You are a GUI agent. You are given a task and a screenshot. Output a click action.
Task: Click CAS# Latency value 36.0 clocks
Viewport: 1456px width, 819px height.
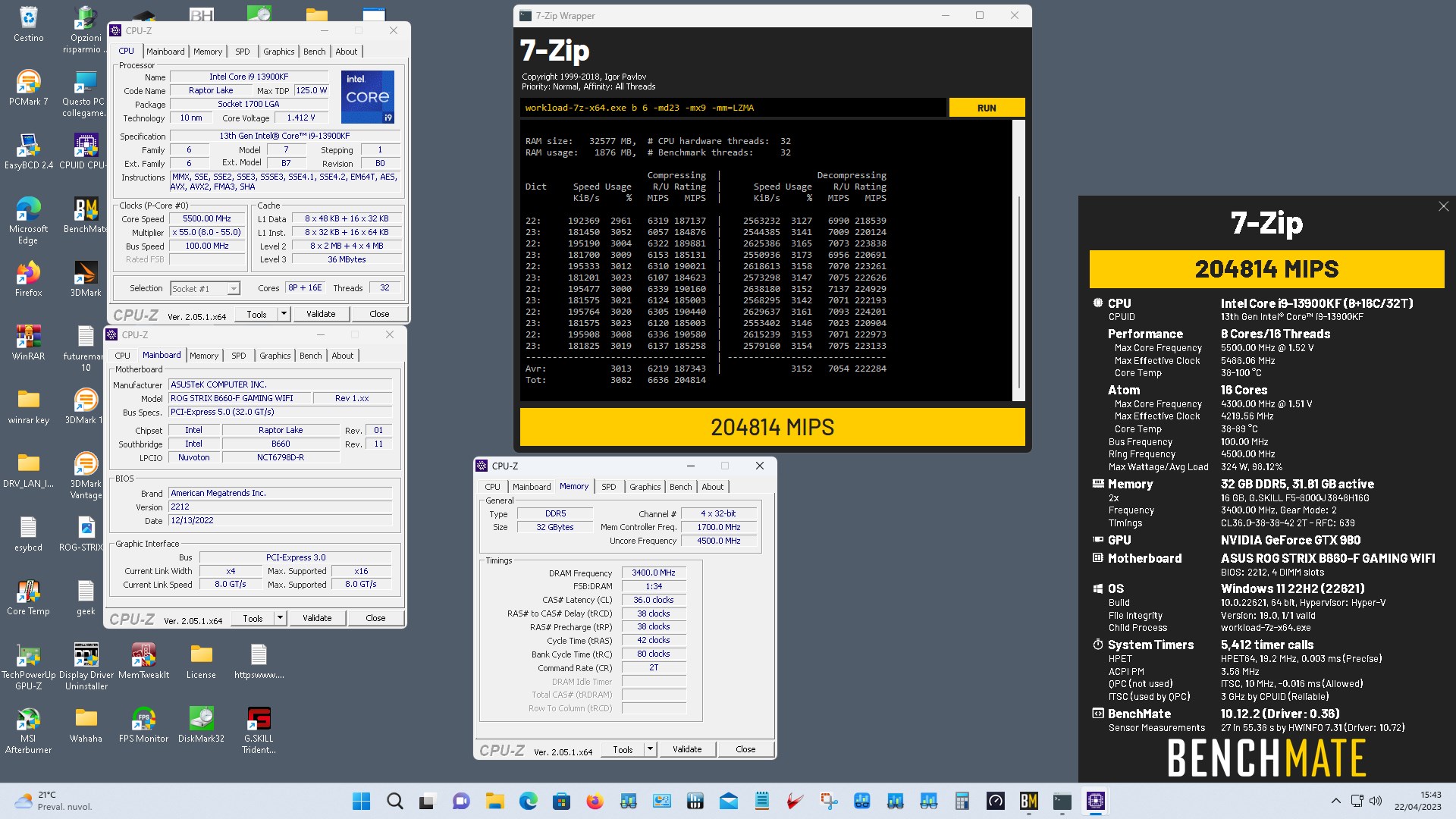(654, 600)
